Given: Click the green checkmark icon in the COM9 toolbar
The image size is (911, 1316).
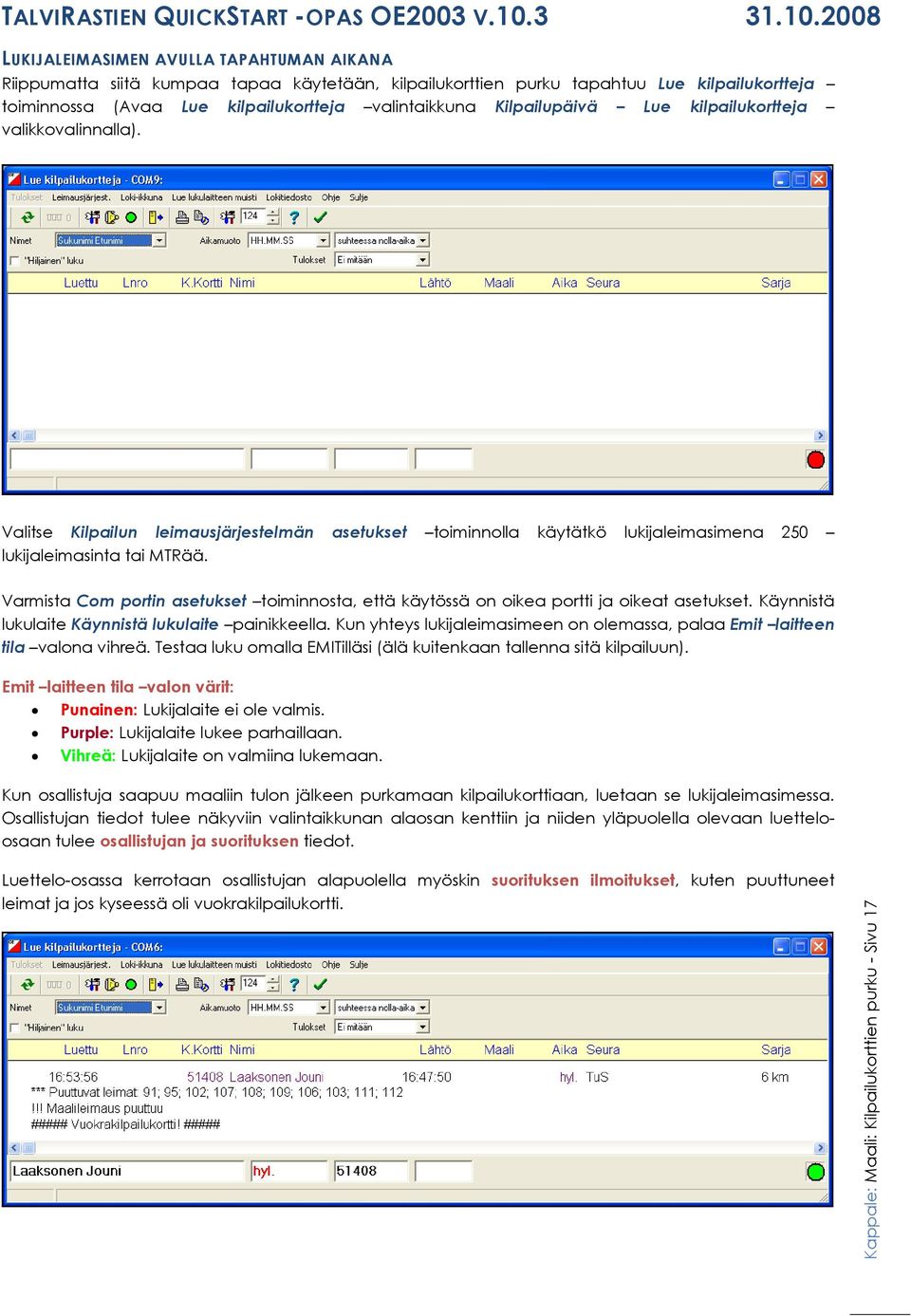Looking at the screenshot, I should point(320,217).
